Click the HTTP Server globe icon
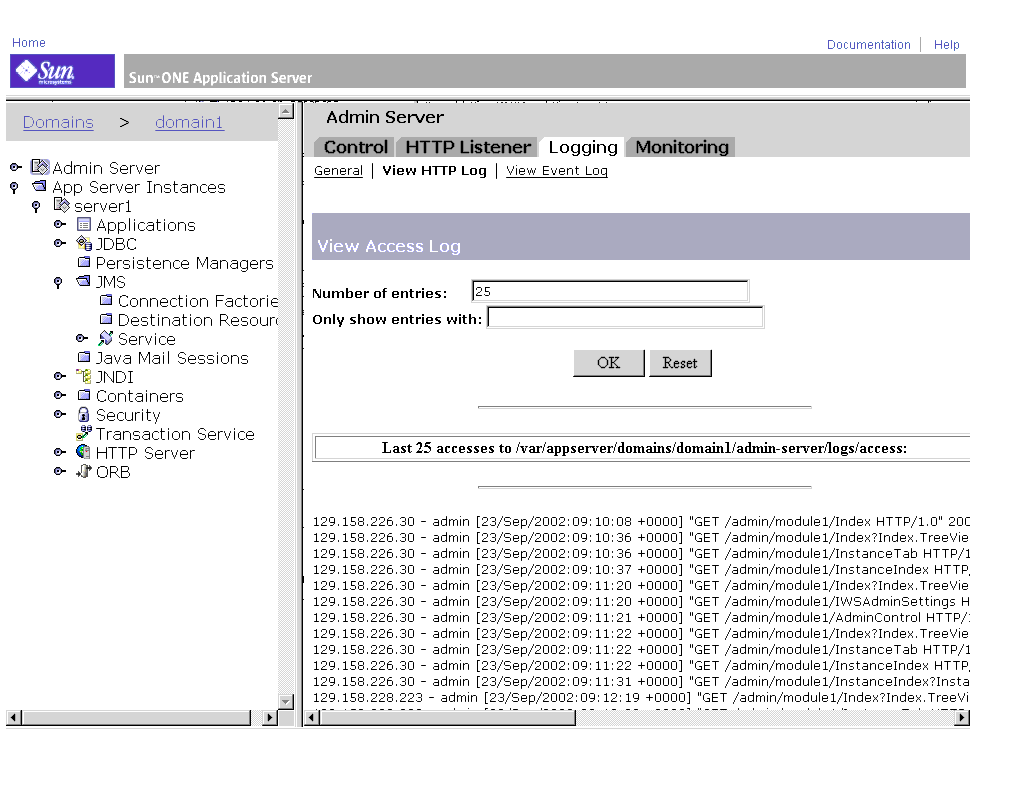The width and height of the screenshot is (1017, 788). tap(83, 451)
